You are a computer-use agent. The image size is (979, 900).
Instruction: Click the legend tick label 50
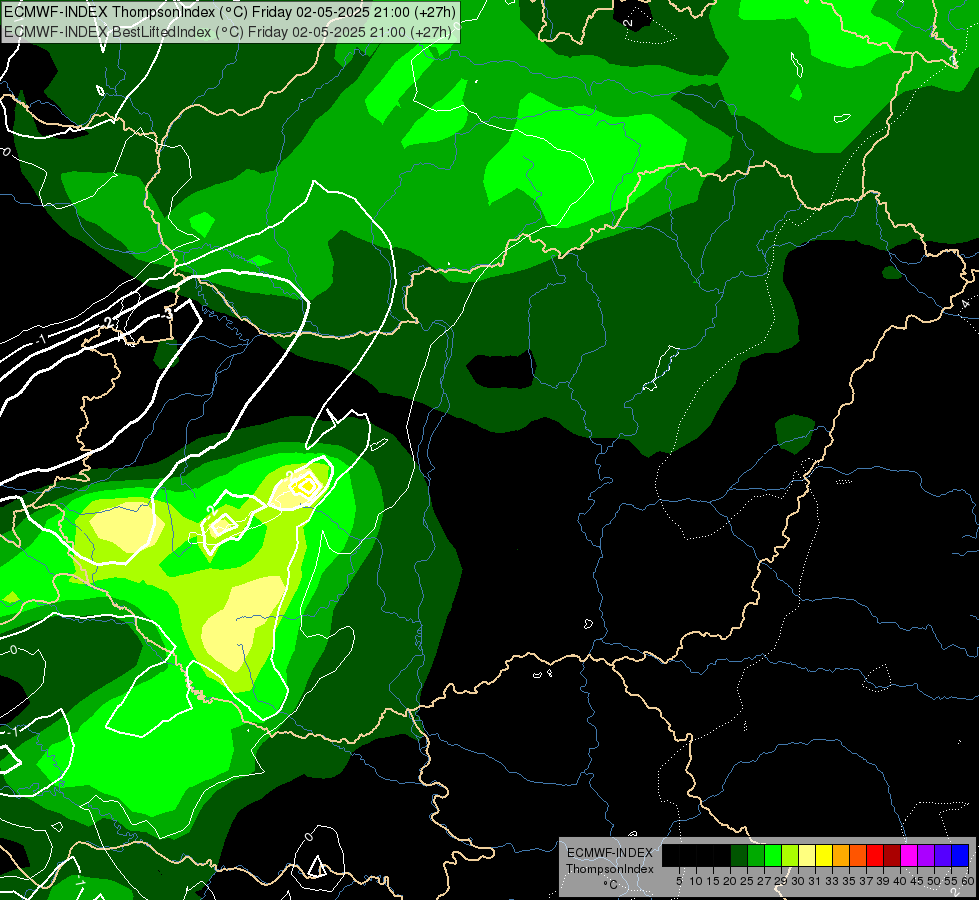(x=934, y=881)
